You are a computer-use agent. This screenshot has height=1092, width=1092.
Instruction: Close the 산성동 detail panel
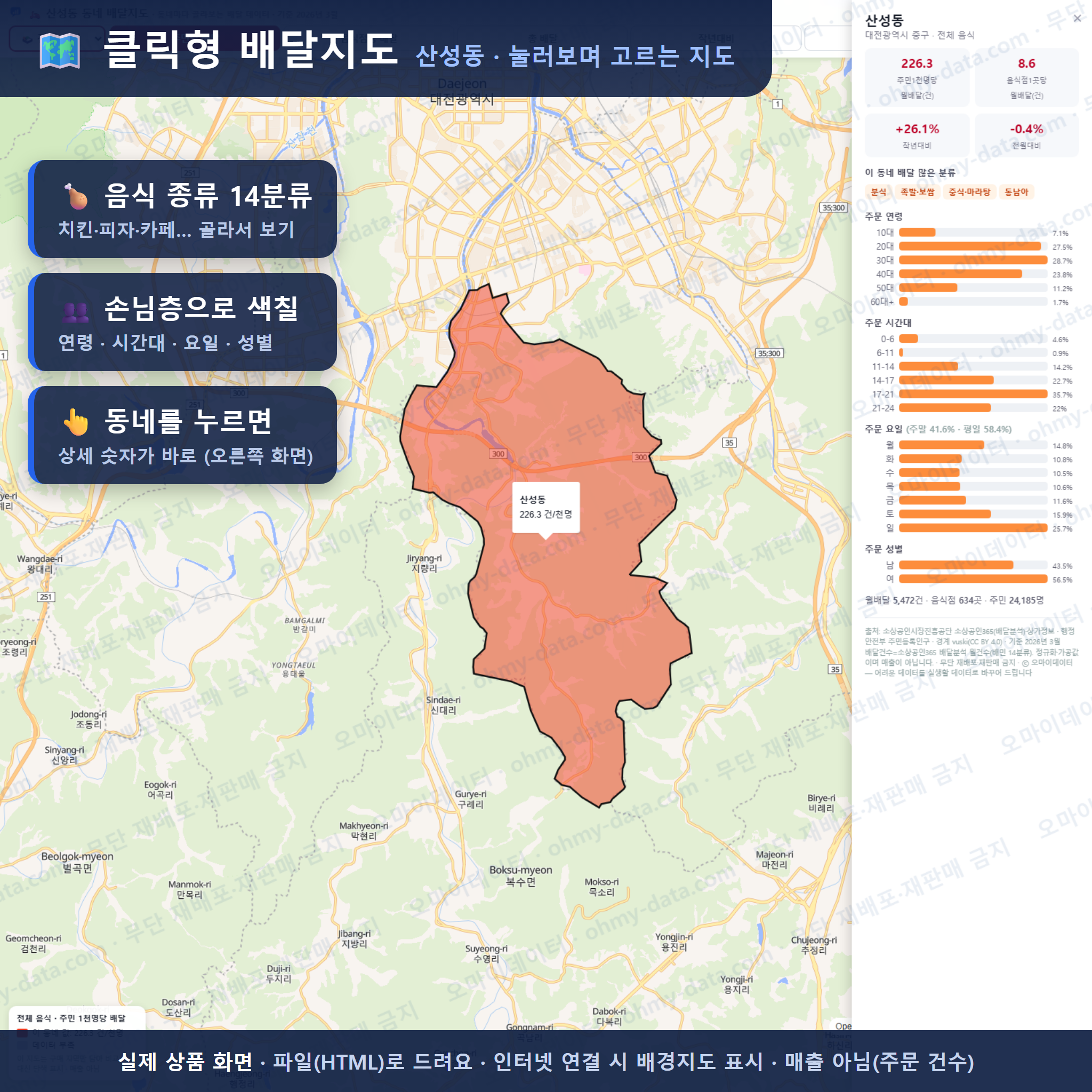1077,19
